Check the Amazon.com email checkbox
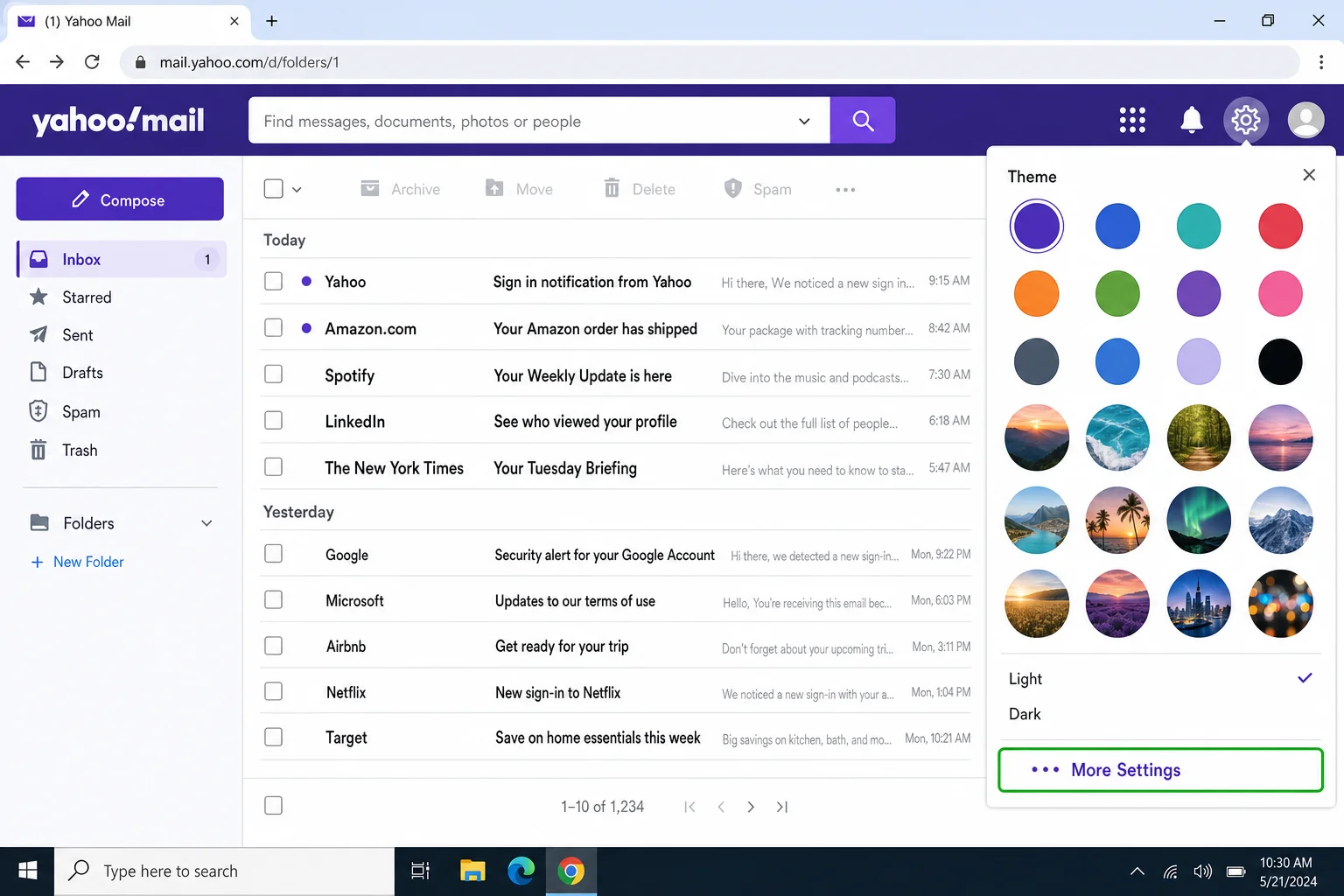The image size is (1344, 896). point(274,327)
